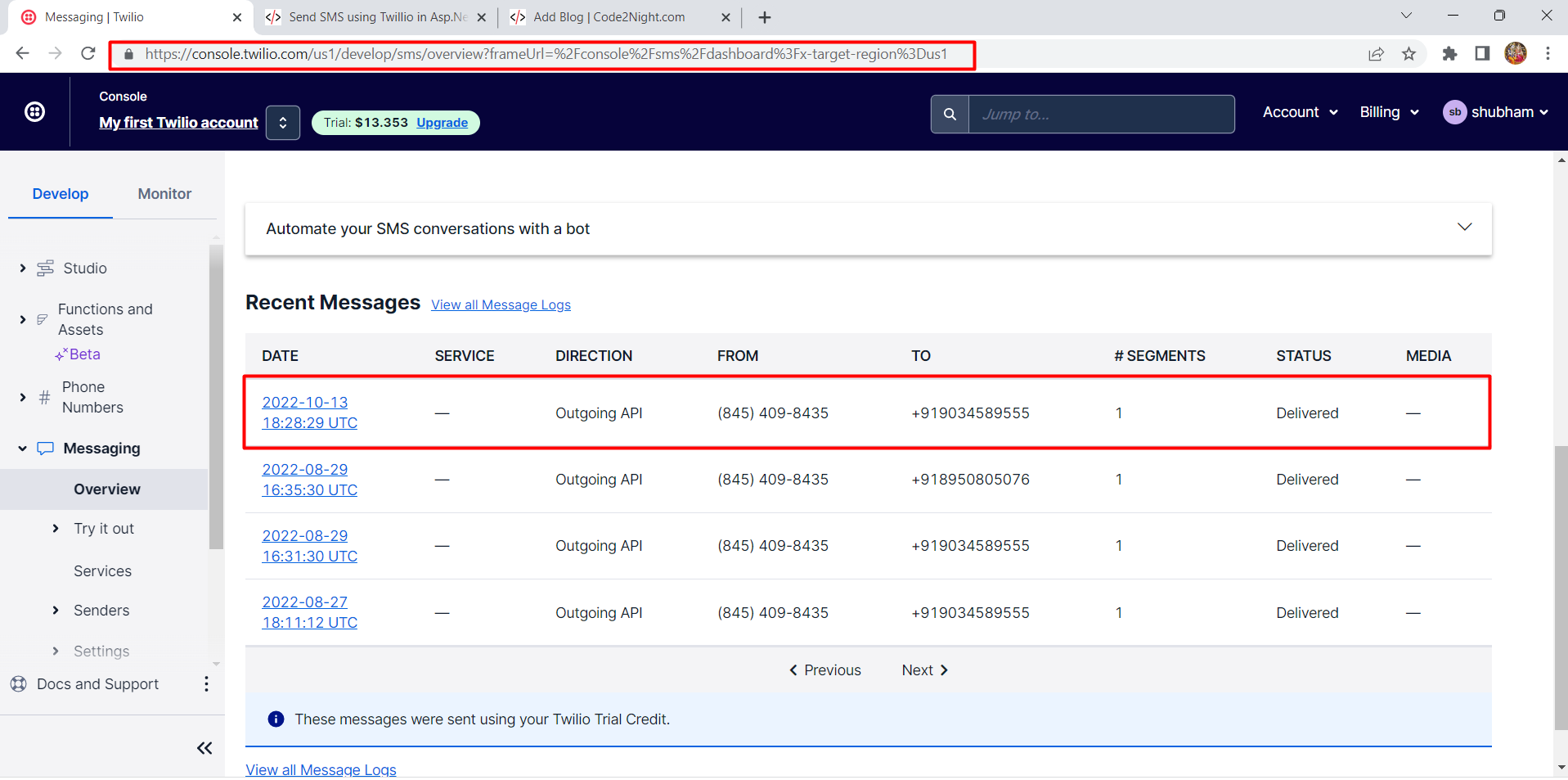Click the shubham user avatar
Viewport: 1568px width, 780px height.
pos(1454,112)
